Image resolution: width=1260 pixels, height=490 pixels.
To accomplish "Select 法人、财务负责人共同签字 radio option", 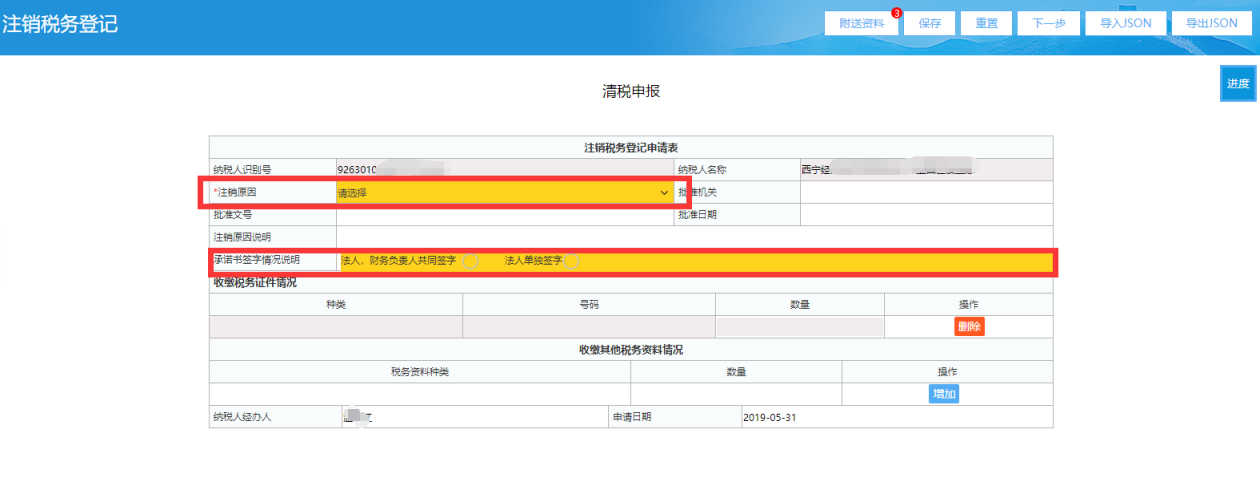I will [x=470, y=261].
